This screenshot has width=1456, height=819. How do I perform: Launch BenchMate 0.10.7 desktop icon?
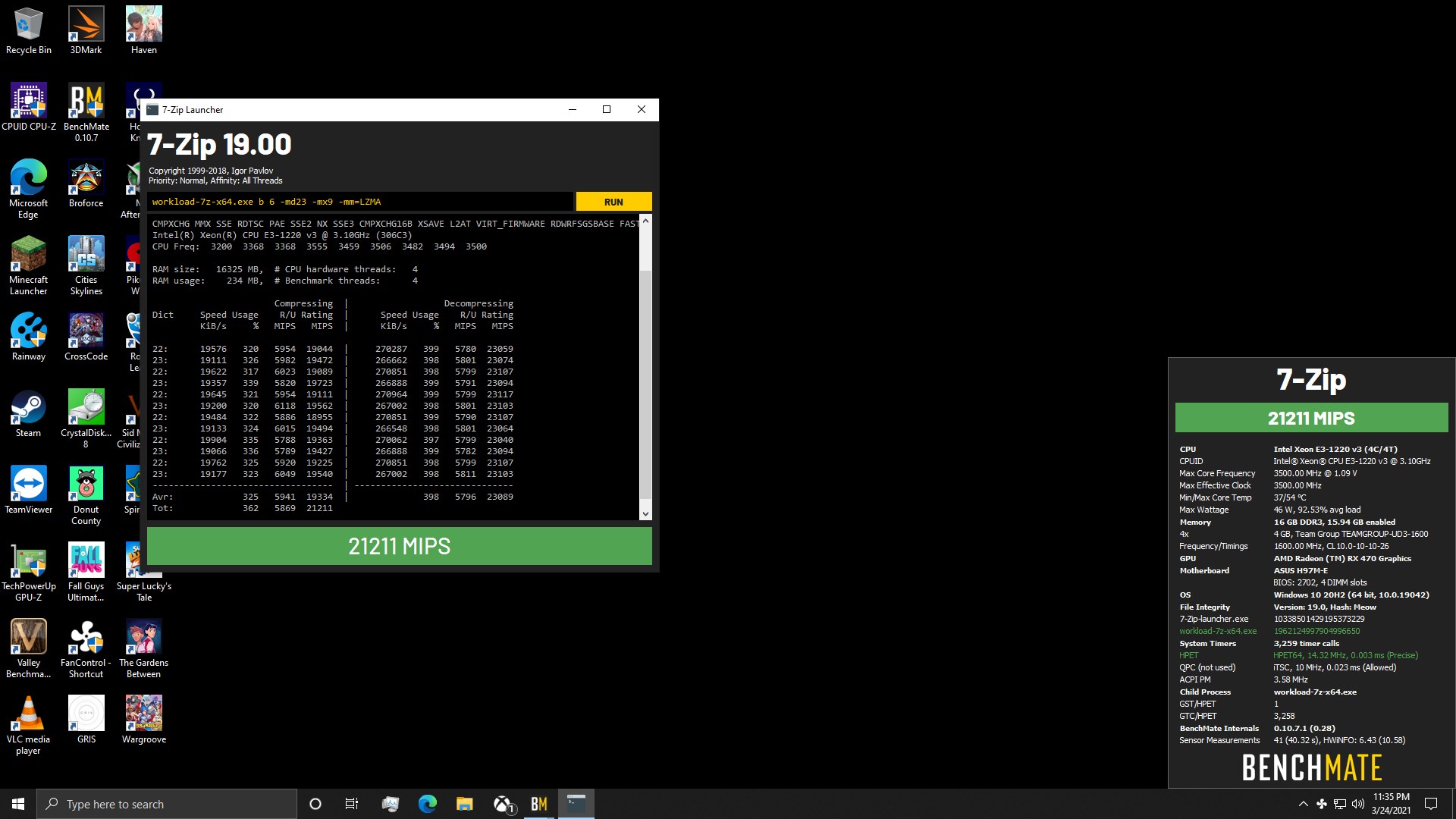coord(86,113)
